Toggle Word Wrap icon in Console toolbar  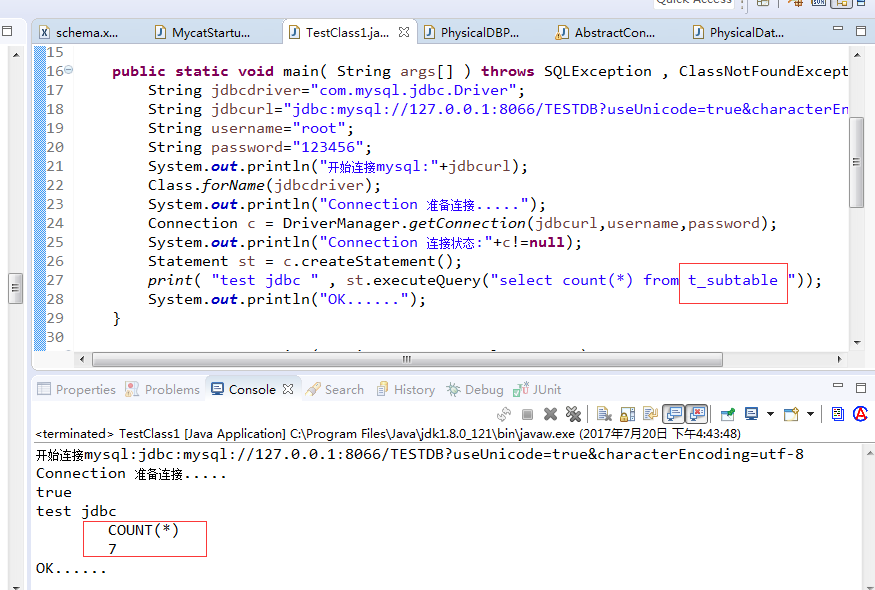coord(651,414)
